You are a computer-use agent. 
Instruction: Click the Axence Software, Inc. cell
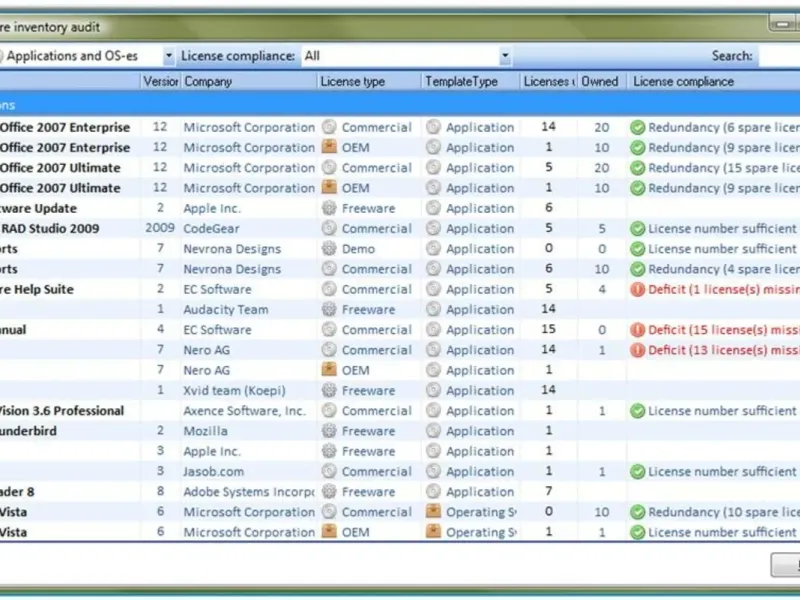pyautogui.click(x=244, y=411)
